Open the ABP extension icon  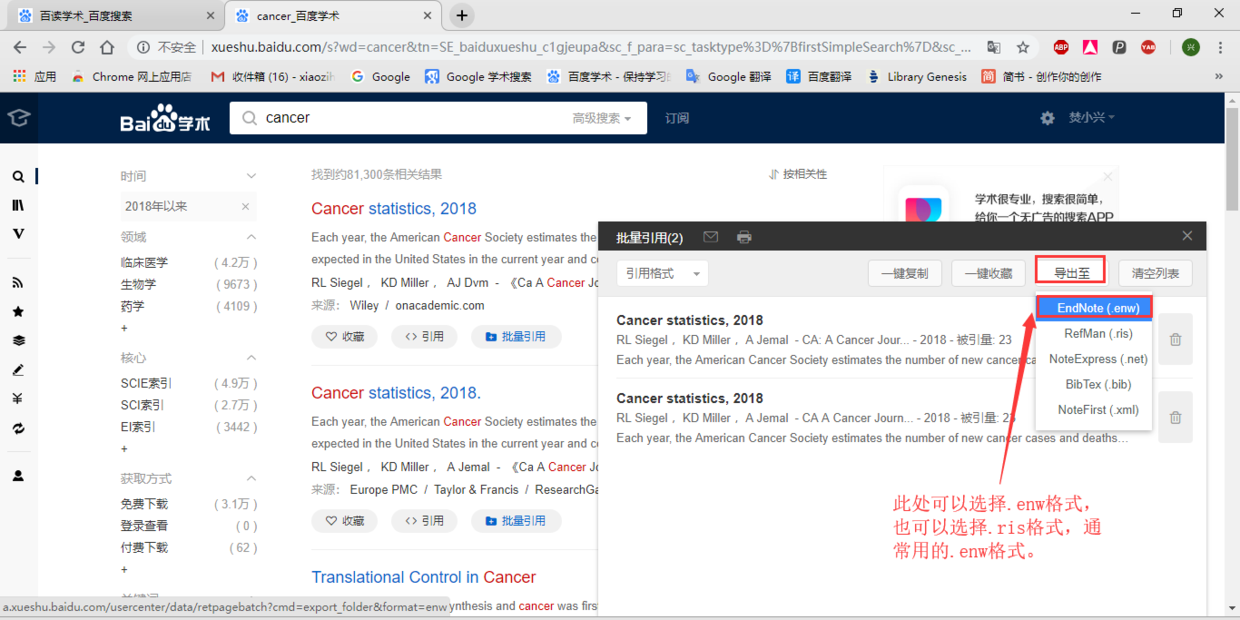(1060, 47)
